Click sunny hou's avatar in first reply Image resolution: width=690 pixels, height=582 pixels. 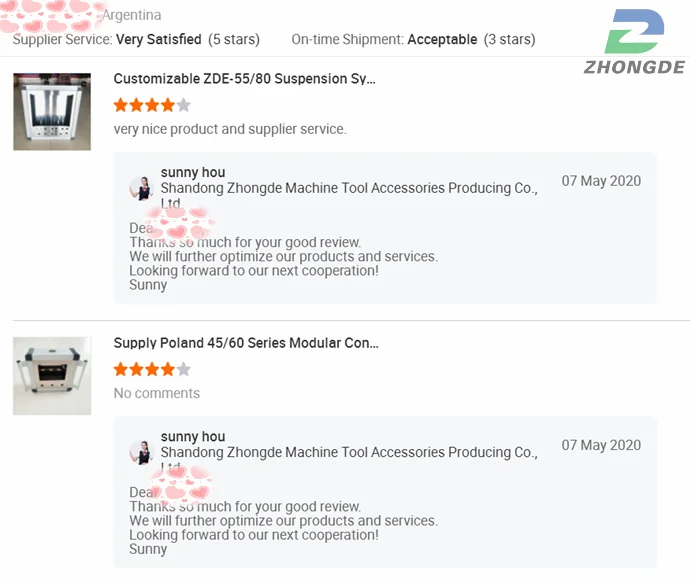[141, 187]
